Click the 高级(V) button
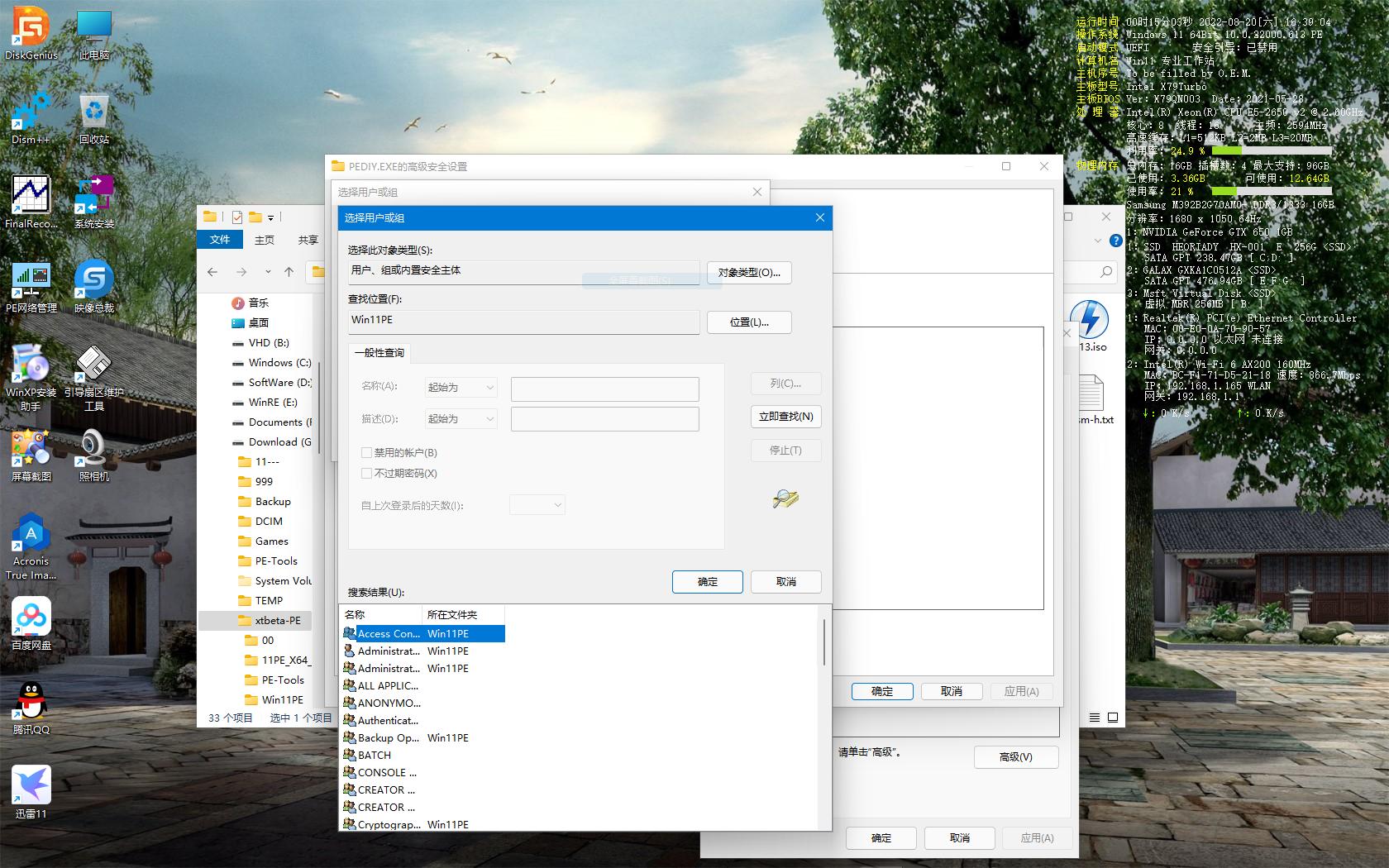 1016,756
